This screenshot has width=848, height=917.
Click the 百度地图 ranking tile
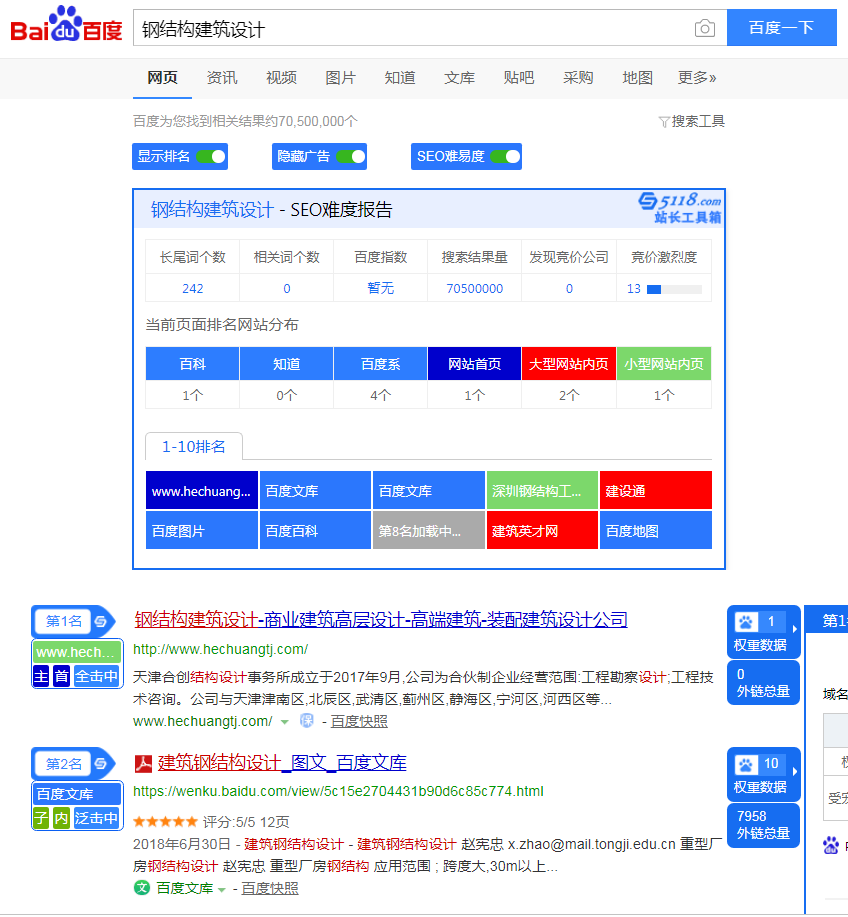(656, 530)
